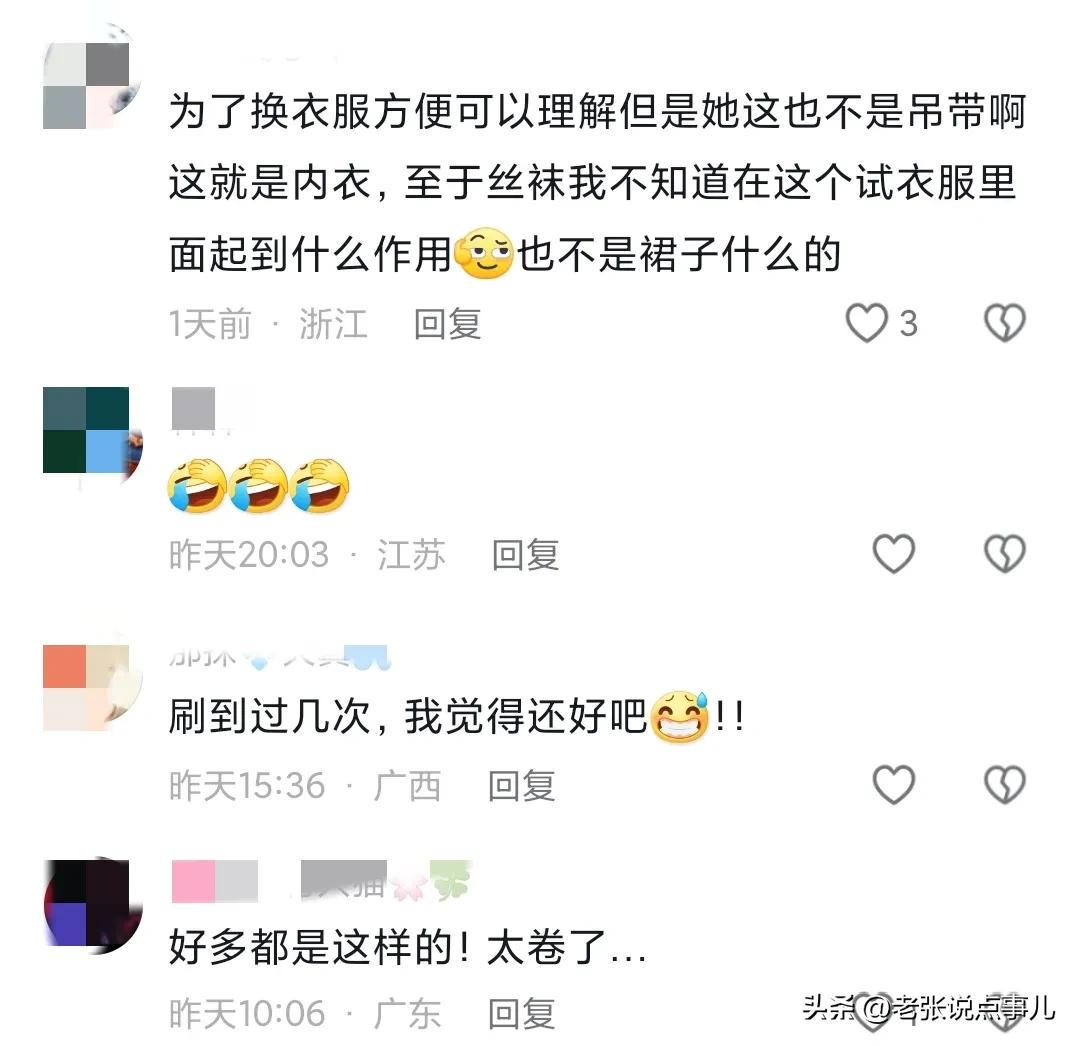1080x1046 pixels.
Task: Dislike the Guangxi comment 刷到过几次
Action: point(1005,784)
